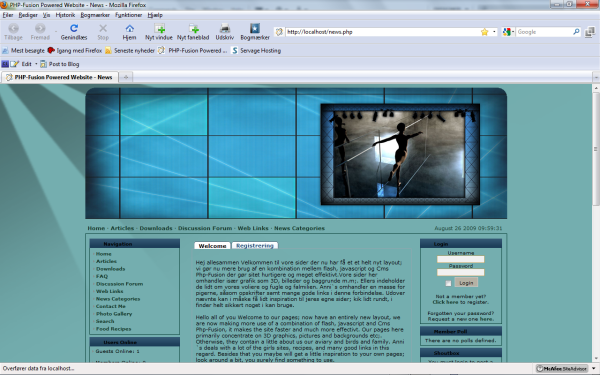600x375 pixels.
Task: Focus the Username input field
Action: [x=461, y=259]
